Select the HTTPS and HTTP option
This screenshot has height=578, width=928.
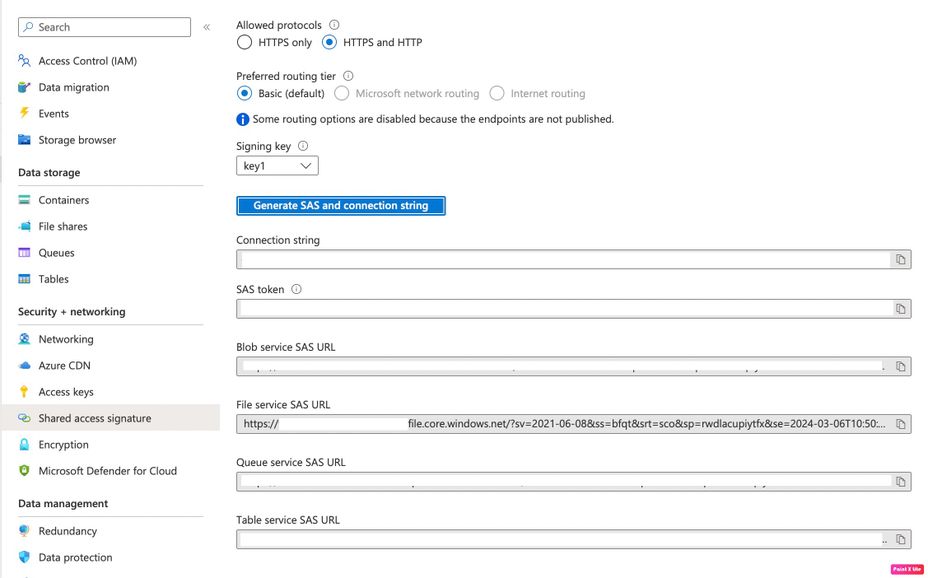(330, 43)
